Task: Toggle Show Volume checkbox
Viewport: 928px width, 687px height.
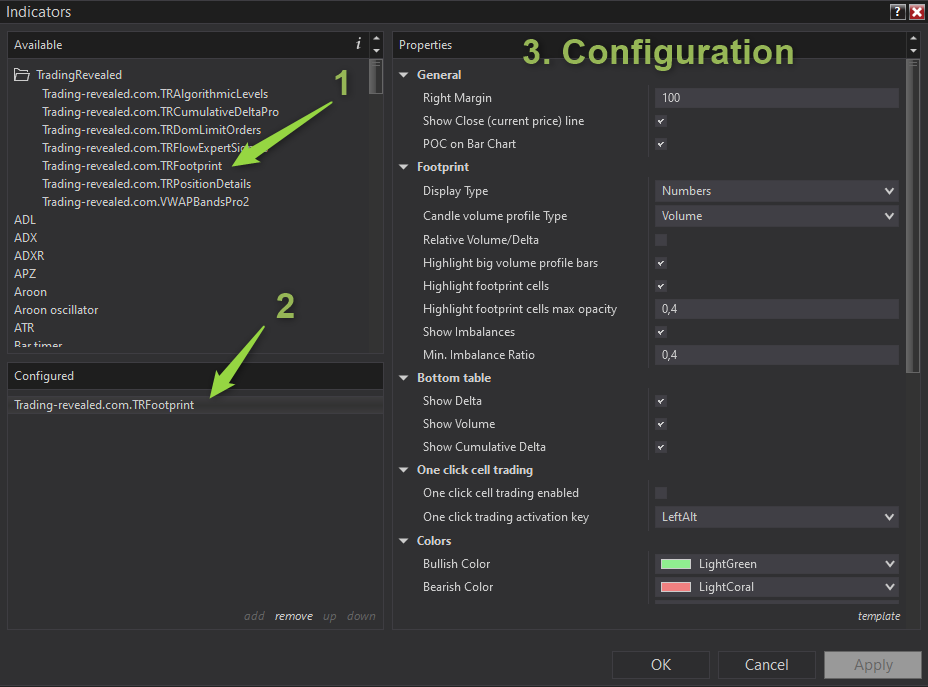Action: point(661,424)
